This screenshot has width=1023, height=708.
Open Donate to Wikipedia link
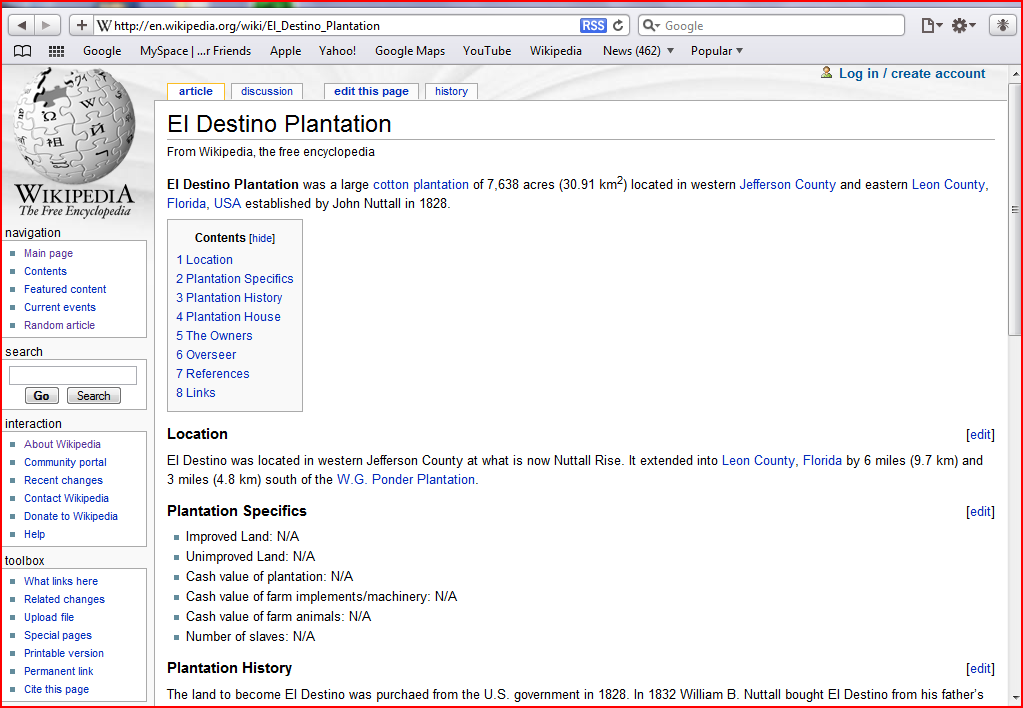point(71,516)
